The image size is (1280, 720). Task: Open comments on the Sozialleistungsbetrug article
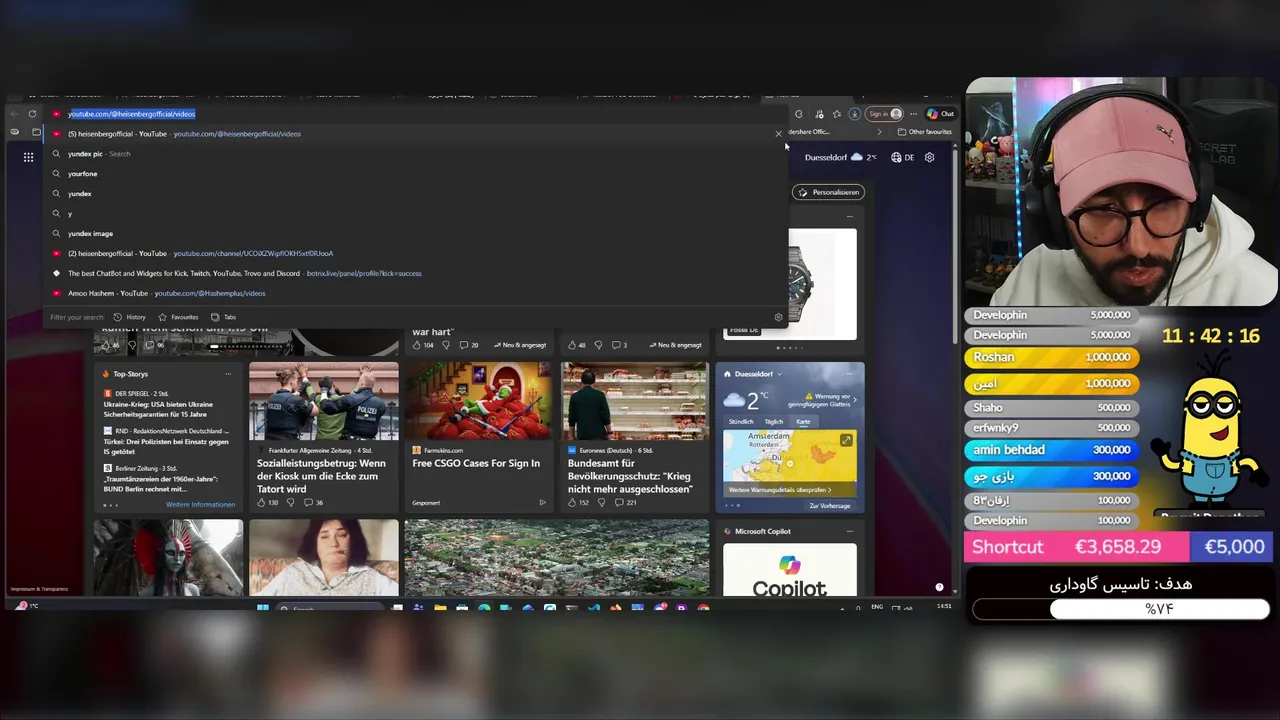coord(312,502)
